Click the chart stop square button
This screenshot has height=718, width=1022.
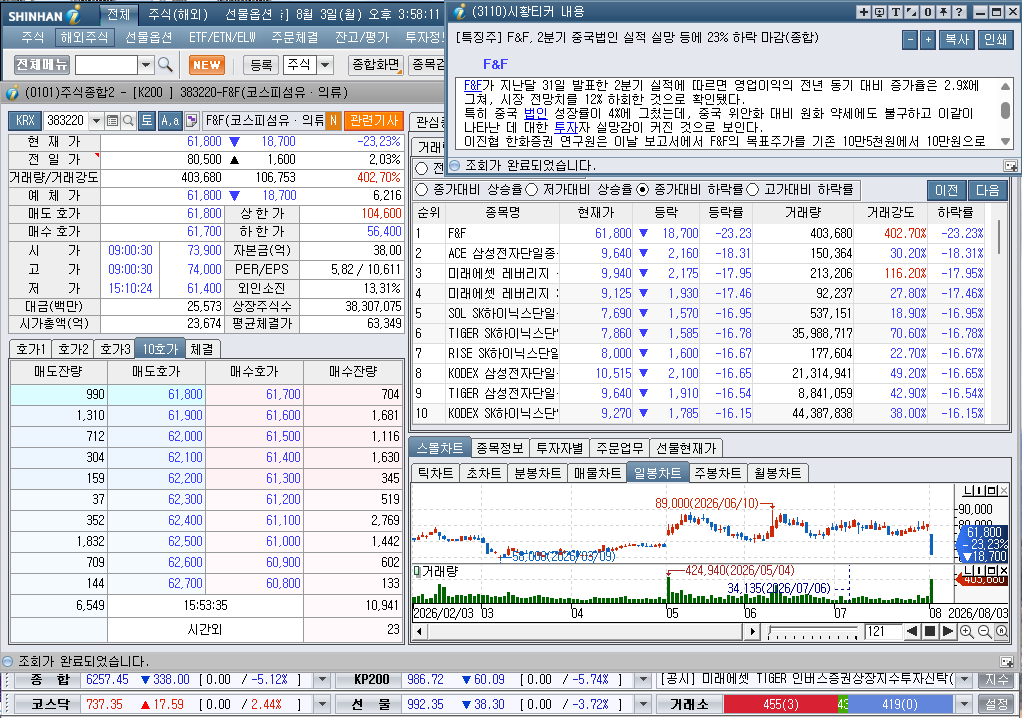tap(930, 631)
